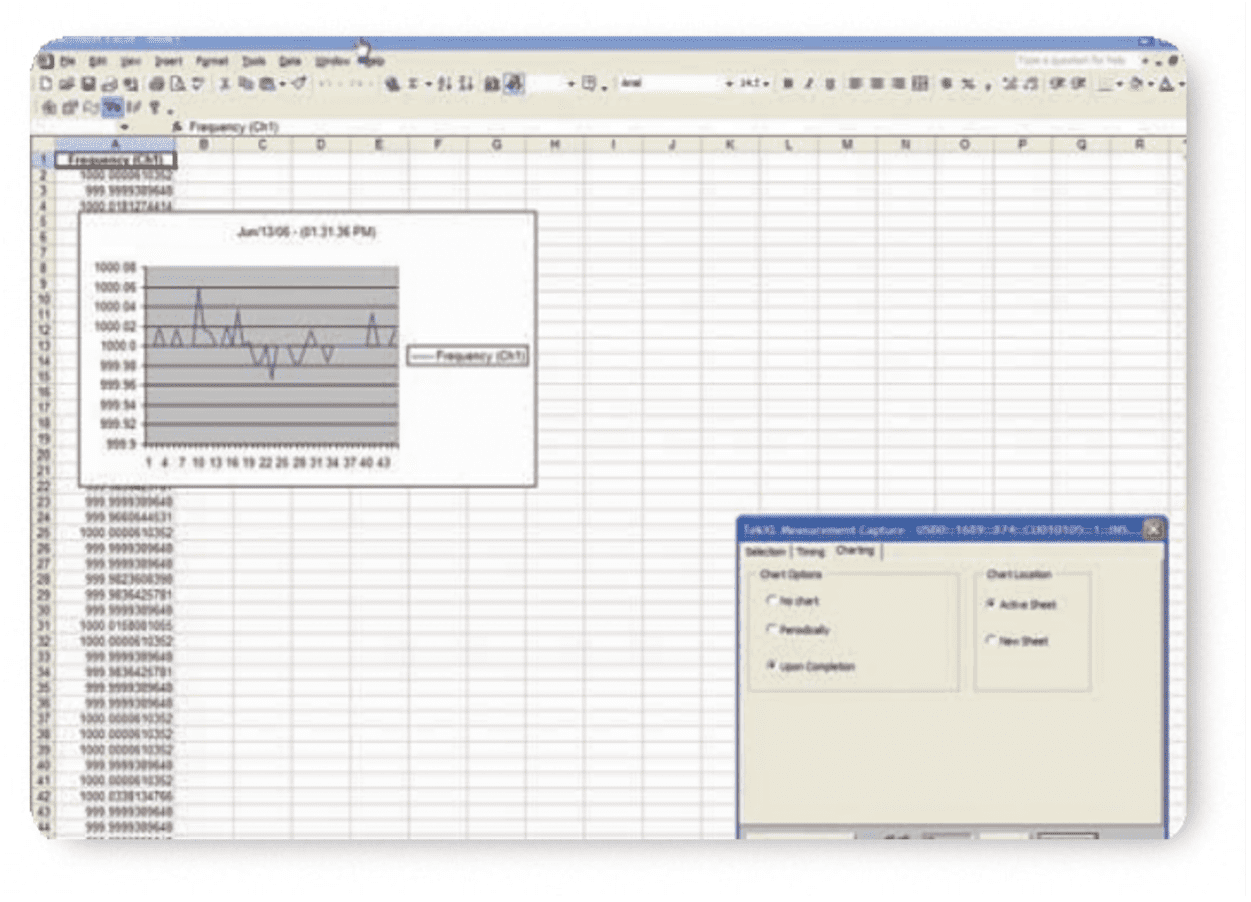Click the 'Frequency (Ch1)' chart legend entry
The width and height of the screenshot is (1251, 902).
467,356
